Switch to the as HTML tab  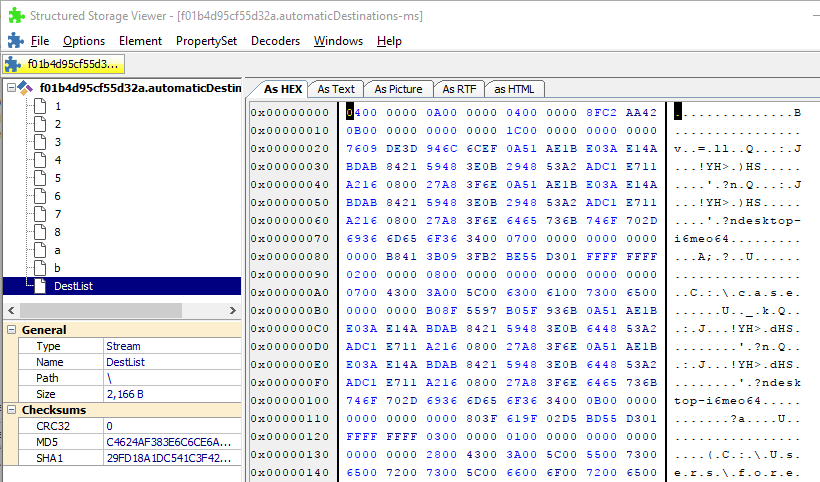coord(514,89)
